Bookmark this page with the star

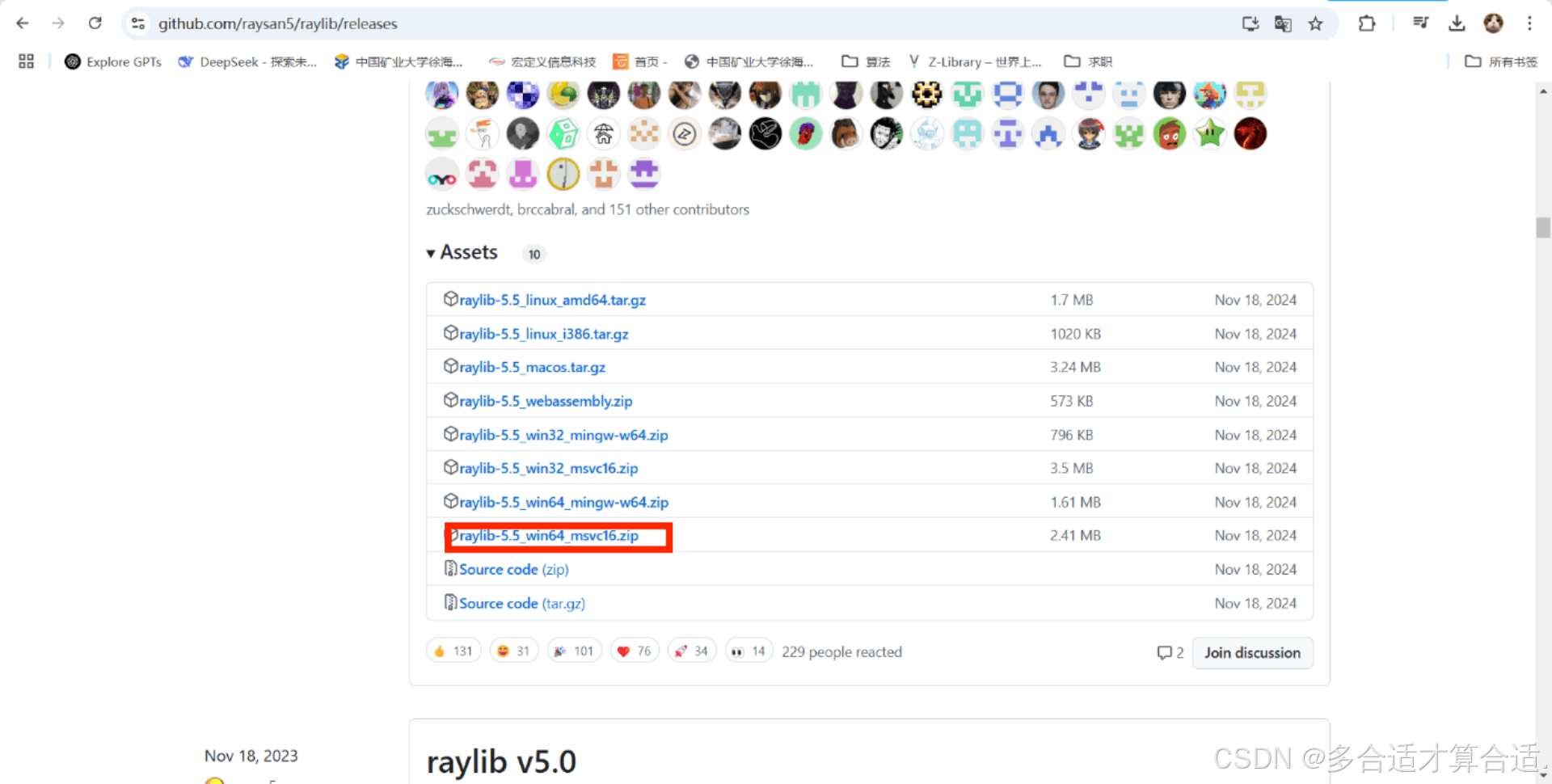[1316, 23]
